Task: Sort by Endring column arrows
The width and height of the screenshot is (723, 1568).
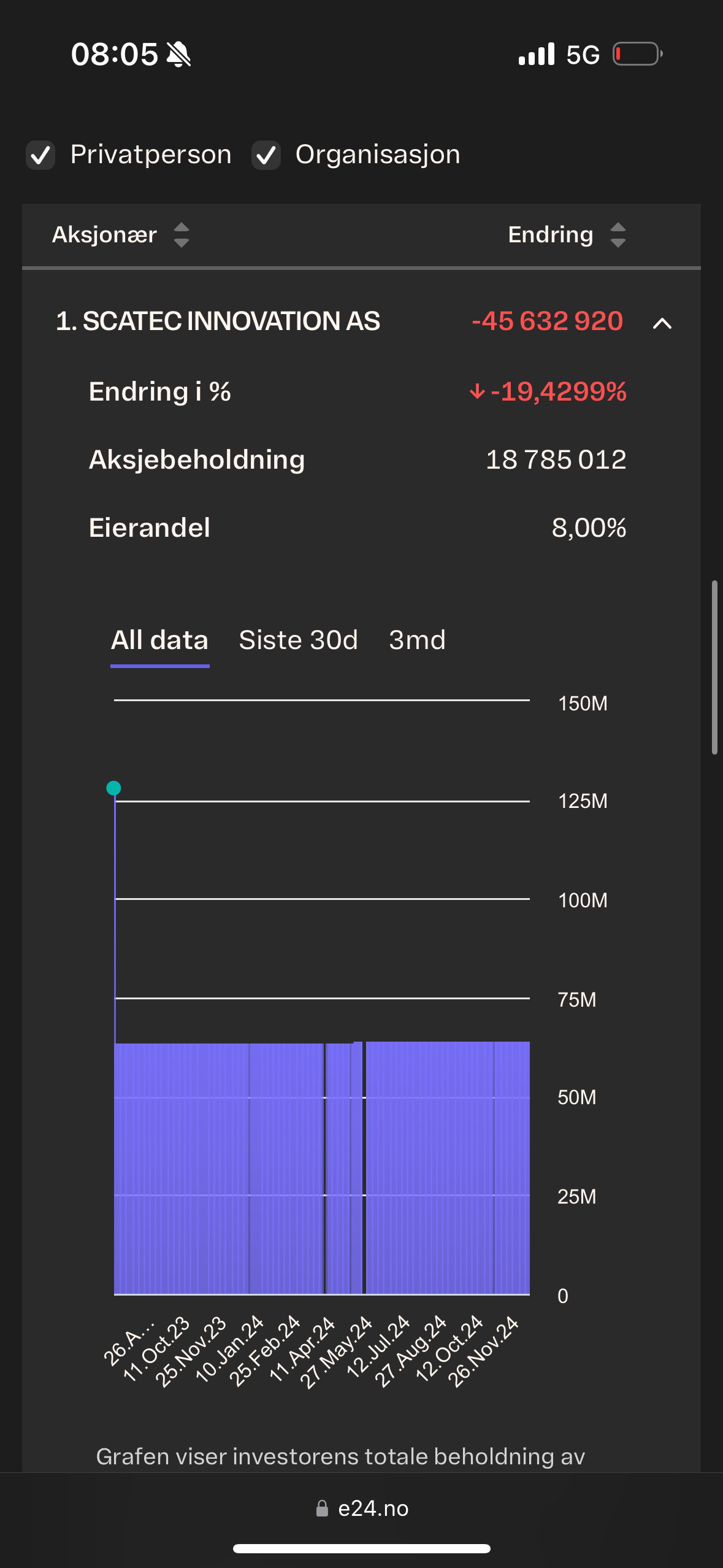Action: 618,235
